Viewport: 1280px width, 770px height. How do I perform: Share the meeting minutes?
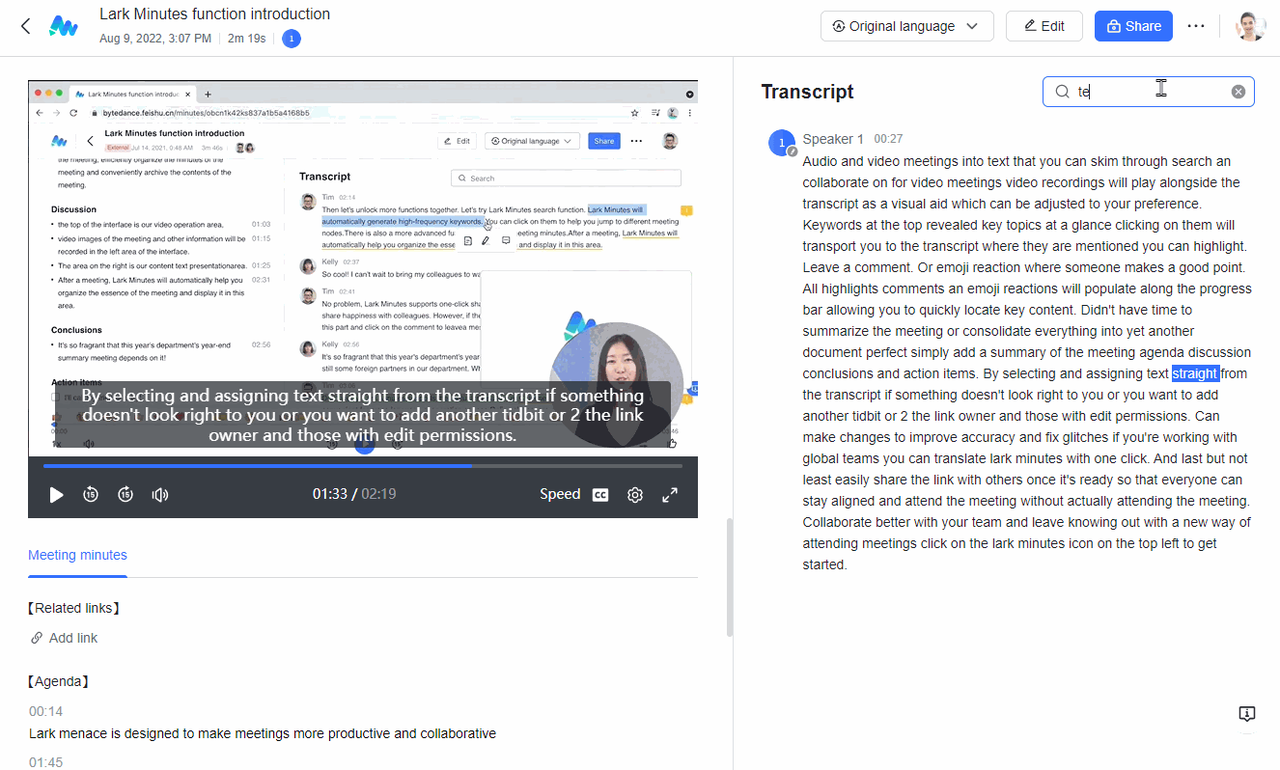[1133, 26]
